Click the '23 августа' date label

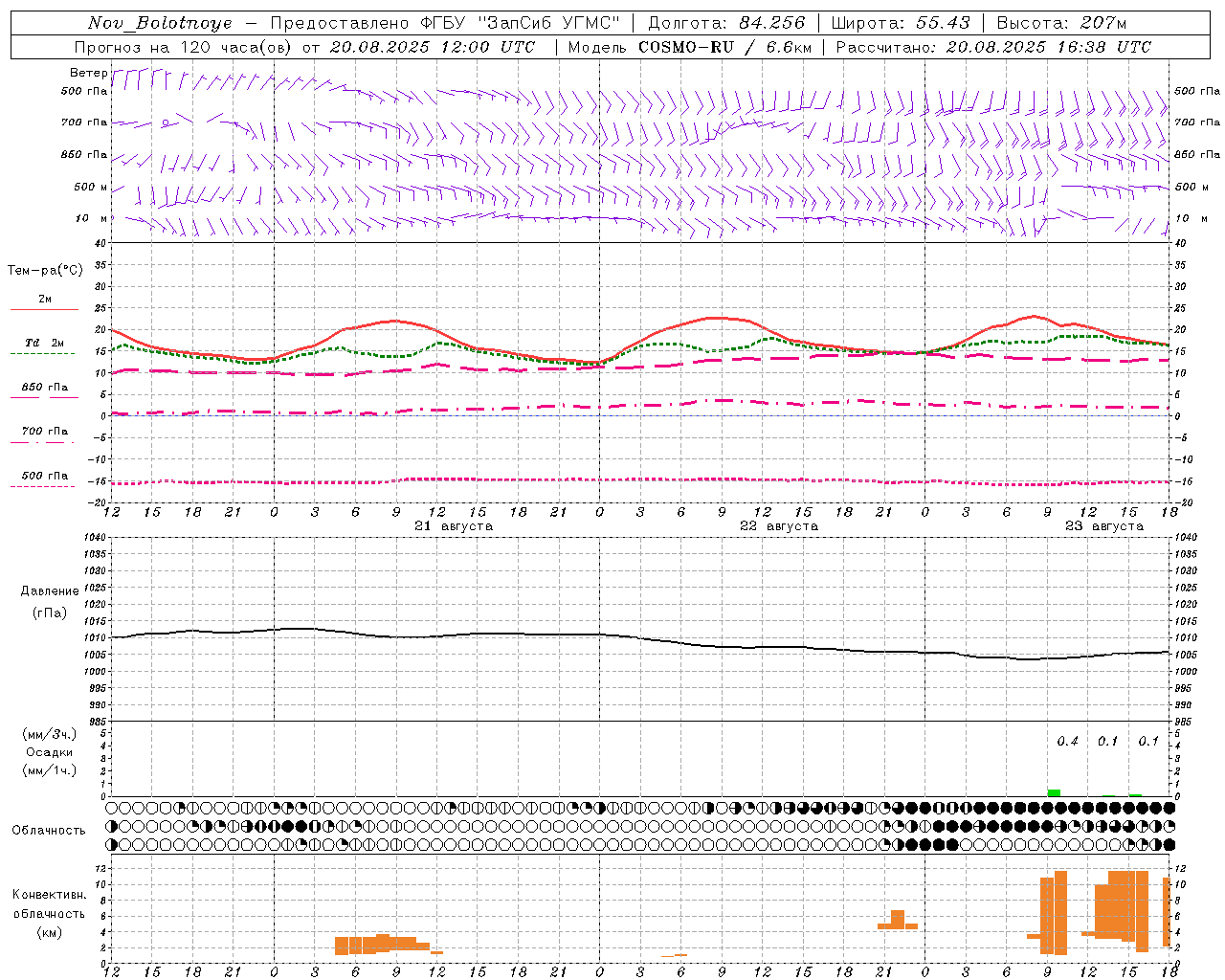pos(1104,525)
